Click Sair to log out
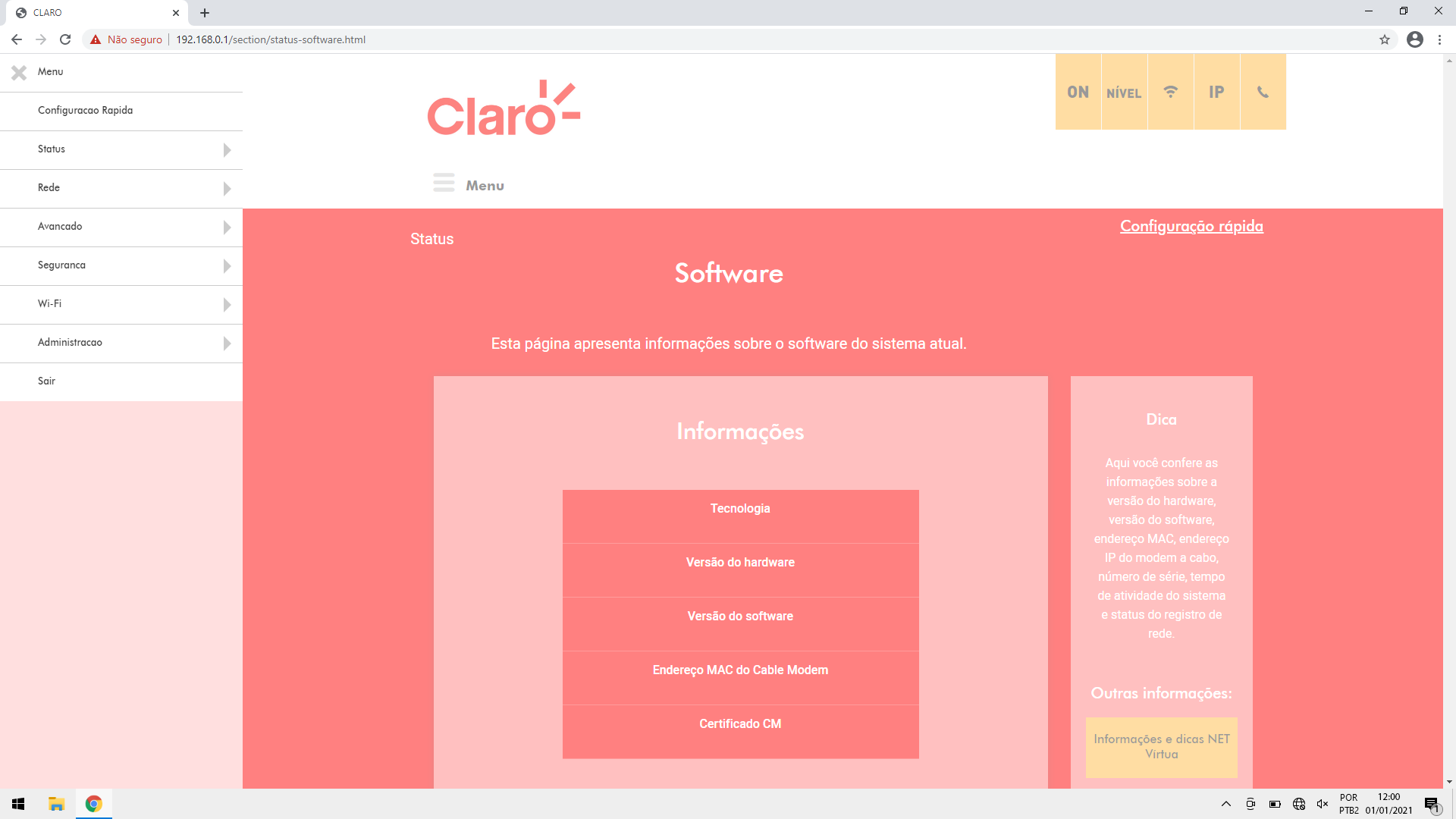Viewport: 1456px width, 819px height. (x=46, y=381)
